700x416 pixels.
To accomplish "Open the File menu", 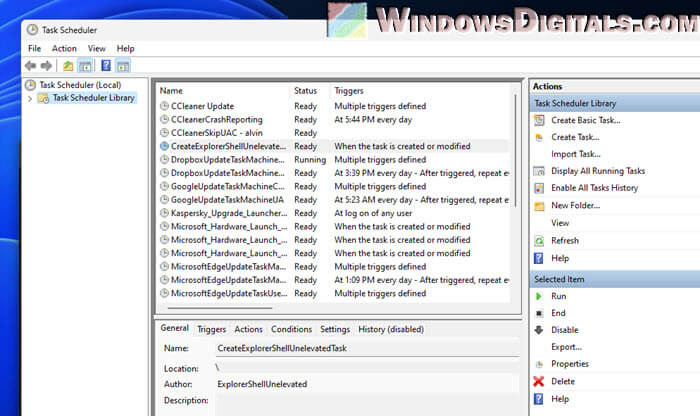I will click(34, 48).
